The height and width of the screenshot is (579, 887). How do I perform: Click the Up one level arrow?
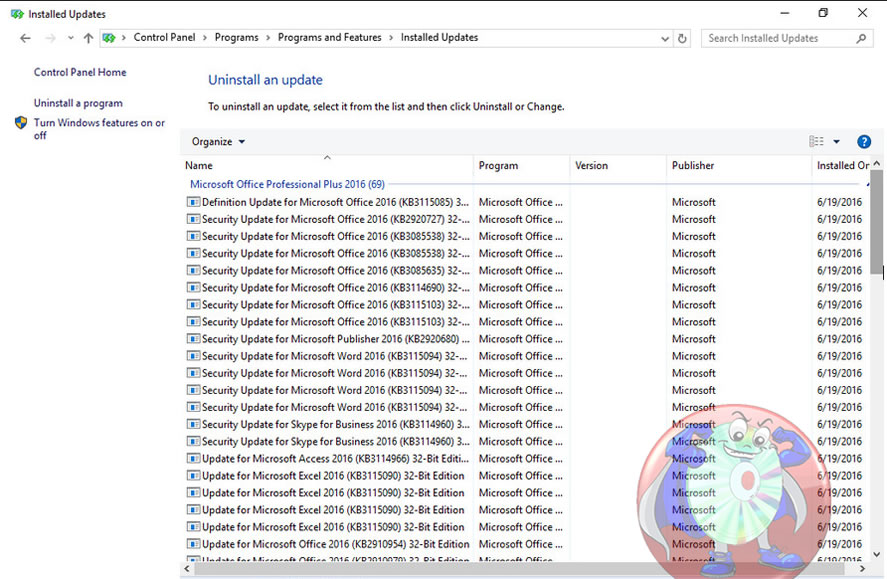click(x=88, y=38)
